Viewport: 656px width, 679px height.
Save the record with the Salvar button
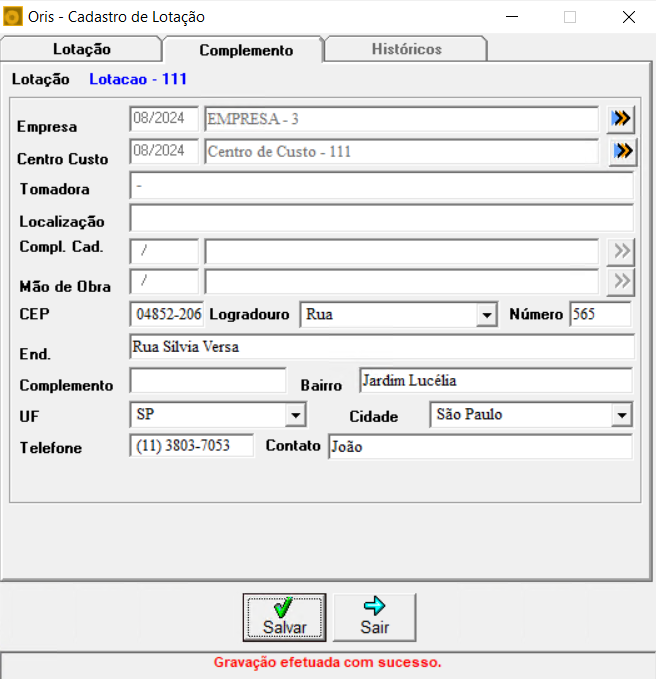click(284, 618)
